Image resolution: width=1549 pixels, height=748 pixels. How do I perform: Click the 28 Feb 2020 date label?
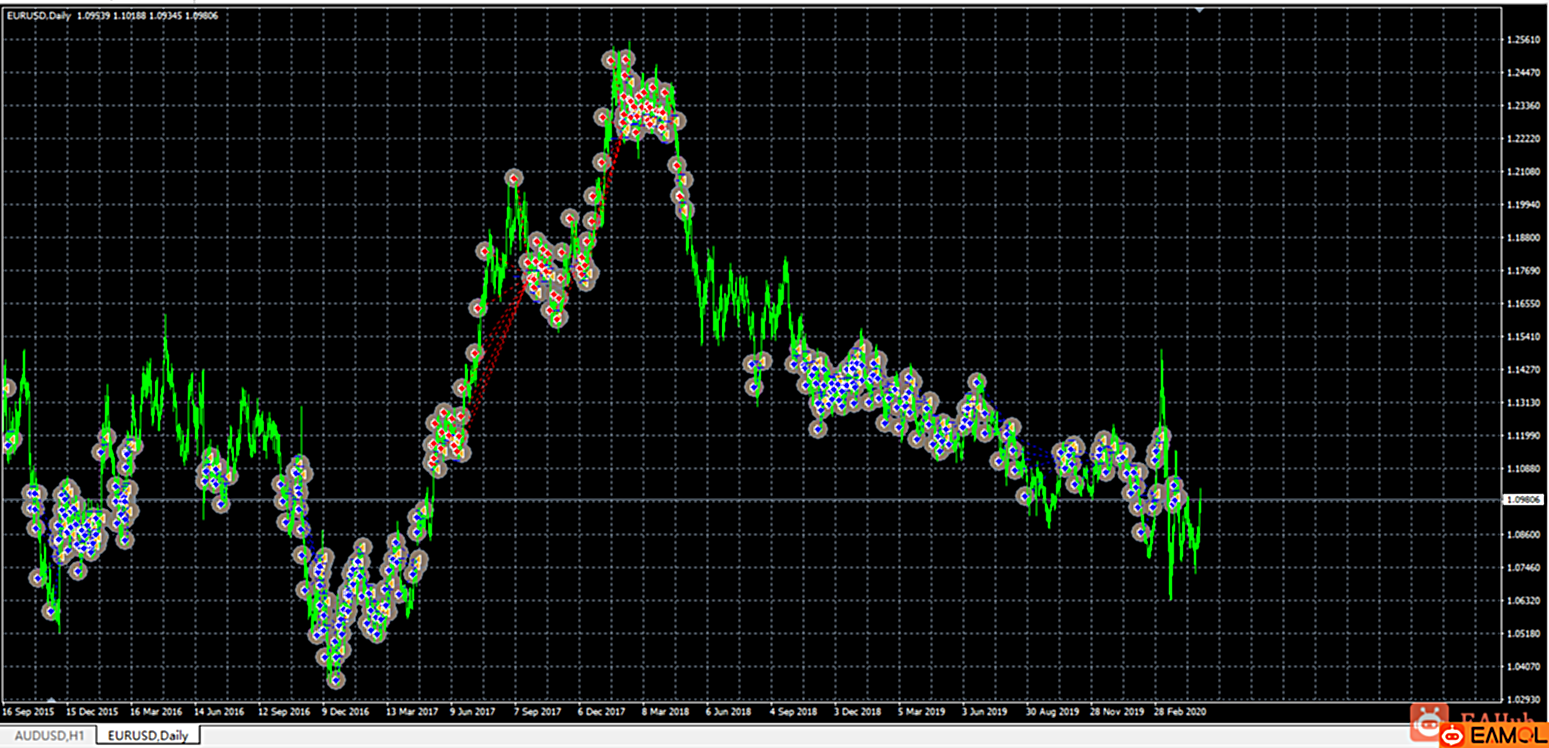(1182, 712)
